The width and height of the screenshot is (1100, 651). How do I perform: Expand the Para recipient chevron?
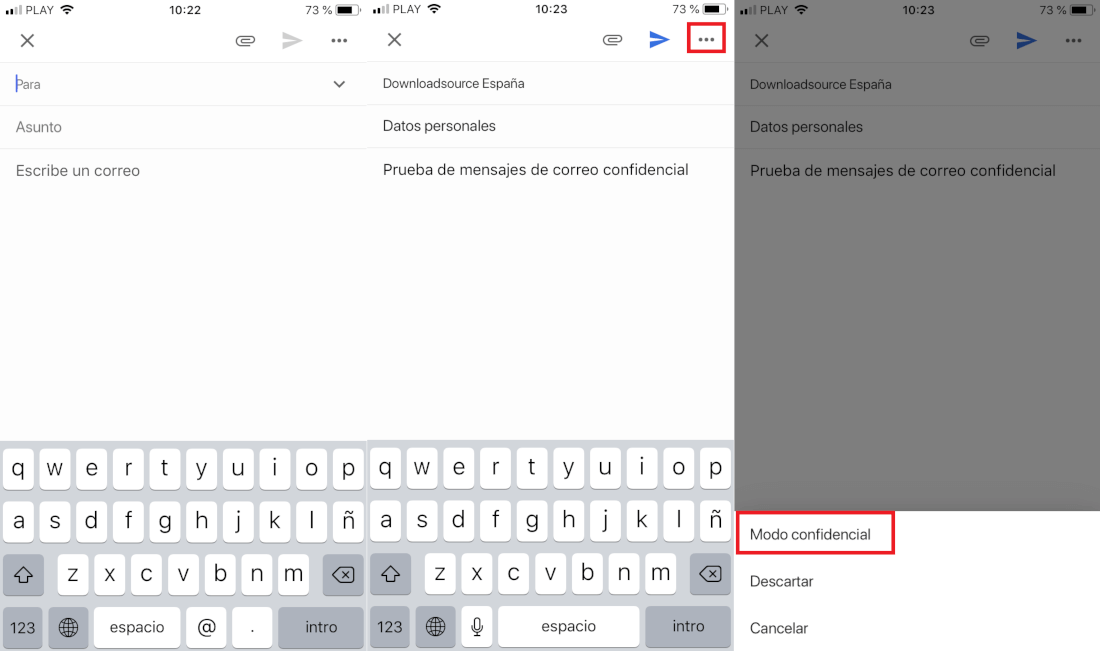click(x=339, y=84)
